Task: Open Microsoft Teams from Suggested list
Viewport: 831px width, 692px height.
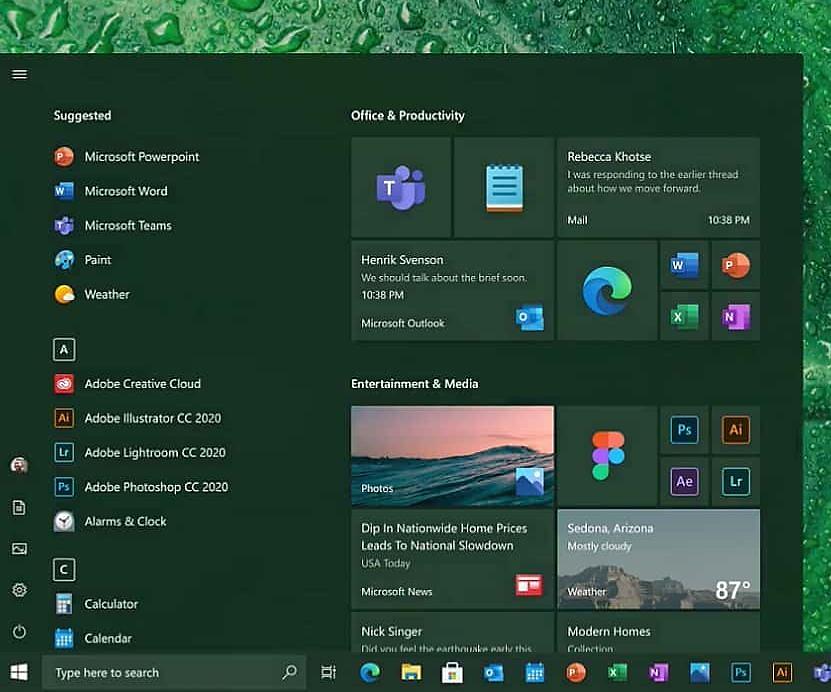Action: [112, 226]
